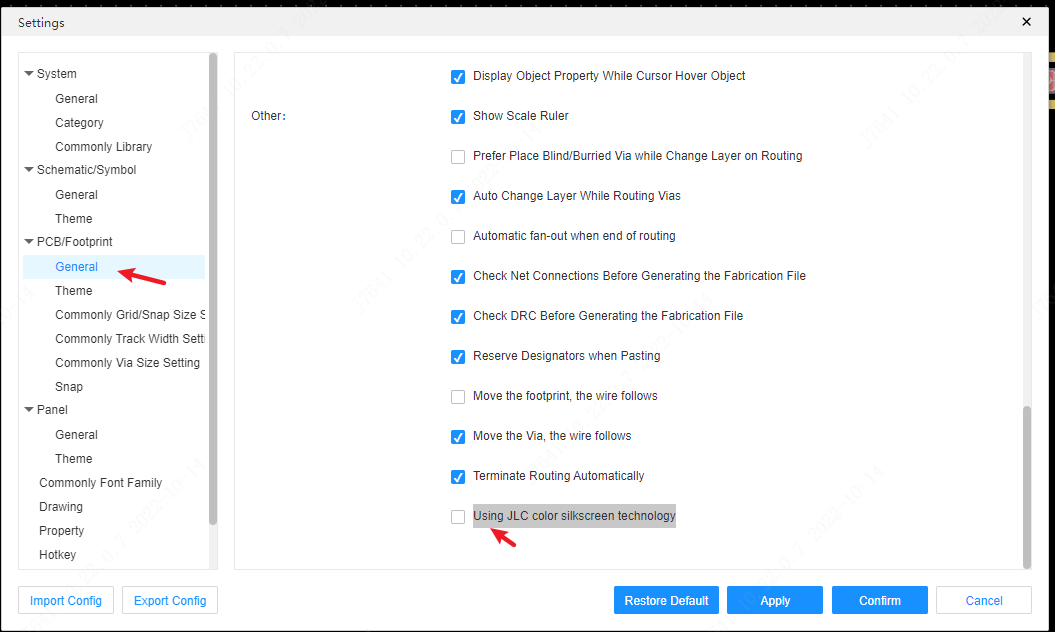The image size is (1055, 632).
Task: Disable Terminate Routing Automatically checkbox
Action: point(458,477)
